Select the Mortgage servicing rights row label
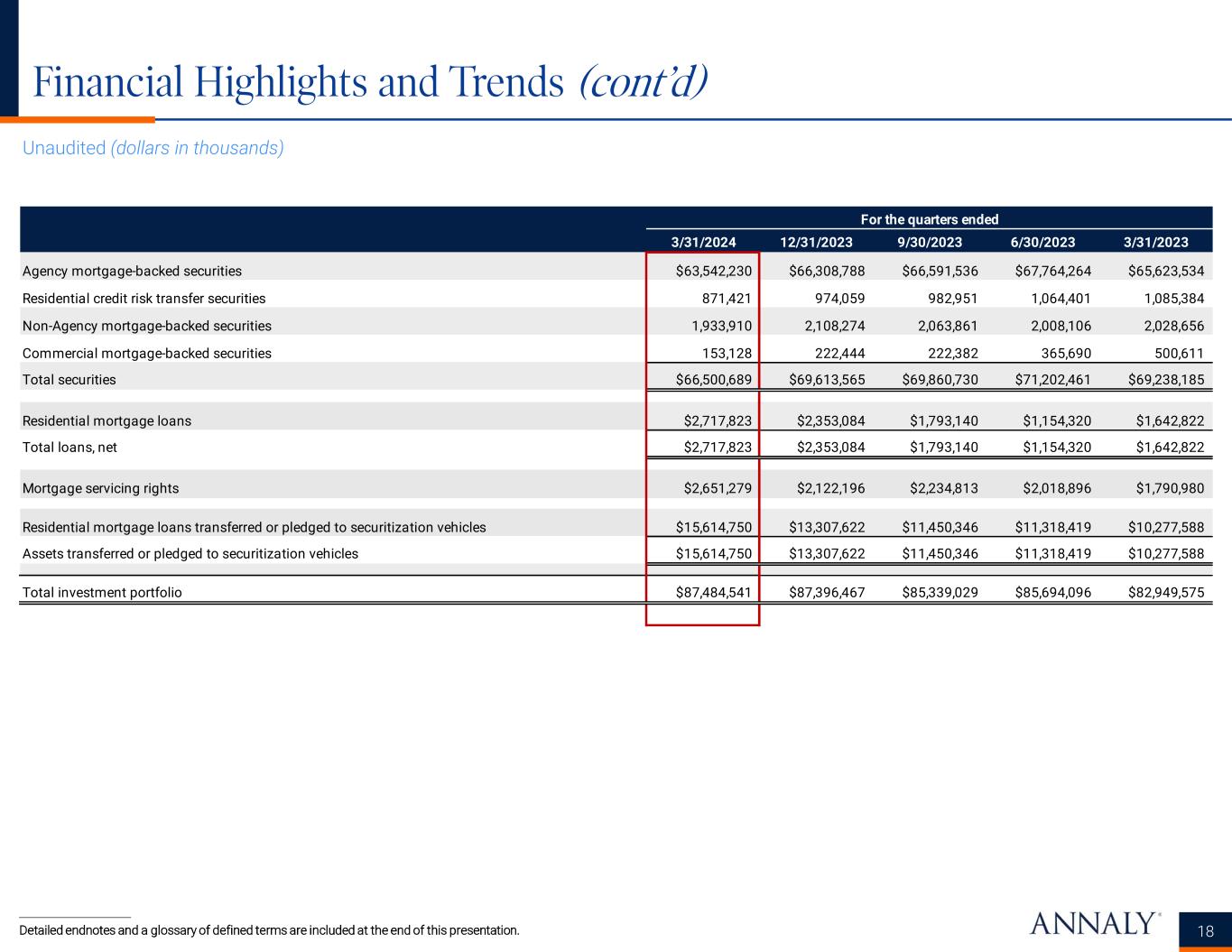Image resolution: width=1232 pixels, height=952 pixels. click(100, 489)
